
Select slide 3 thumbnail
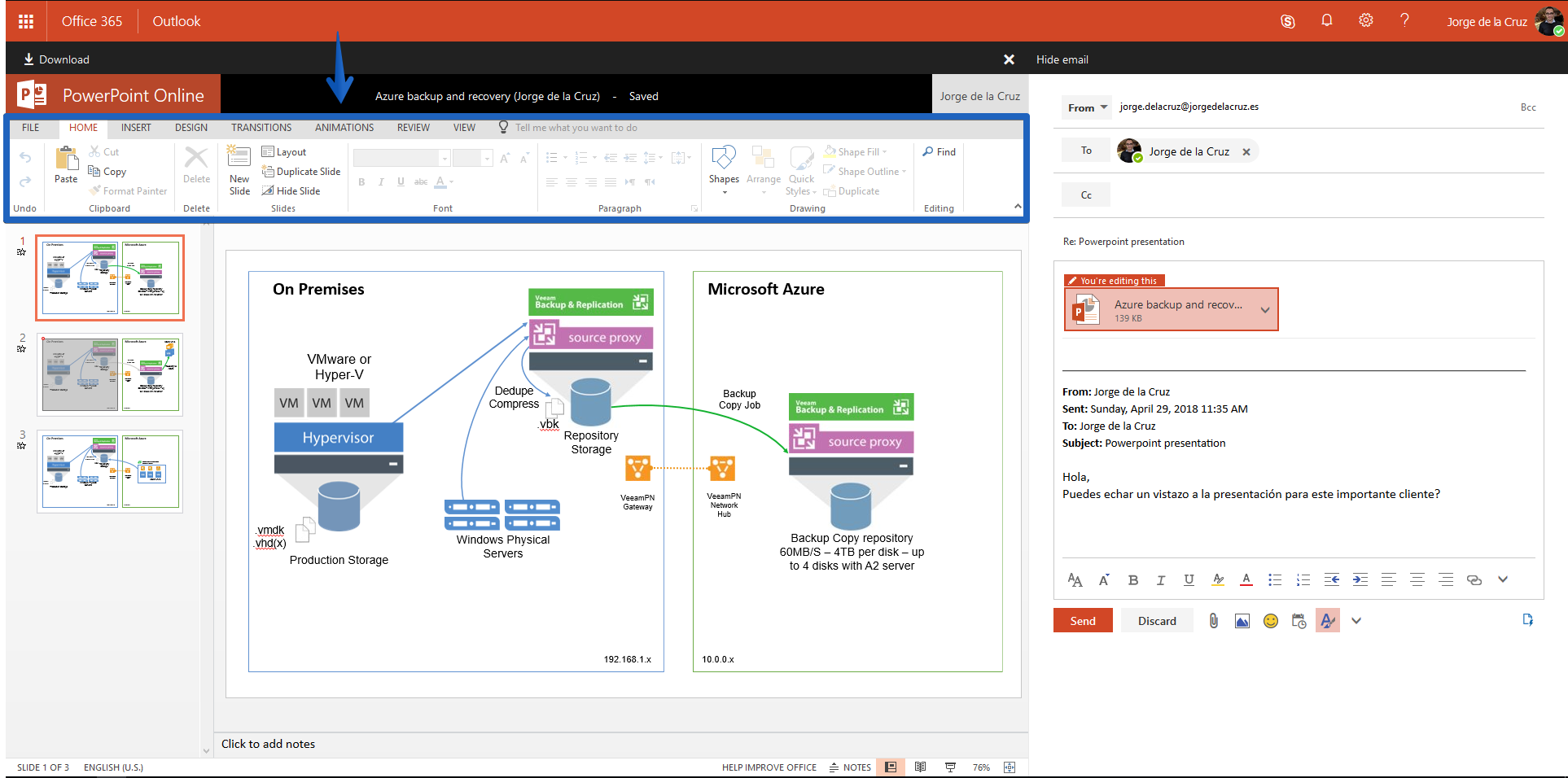point(111,471)
